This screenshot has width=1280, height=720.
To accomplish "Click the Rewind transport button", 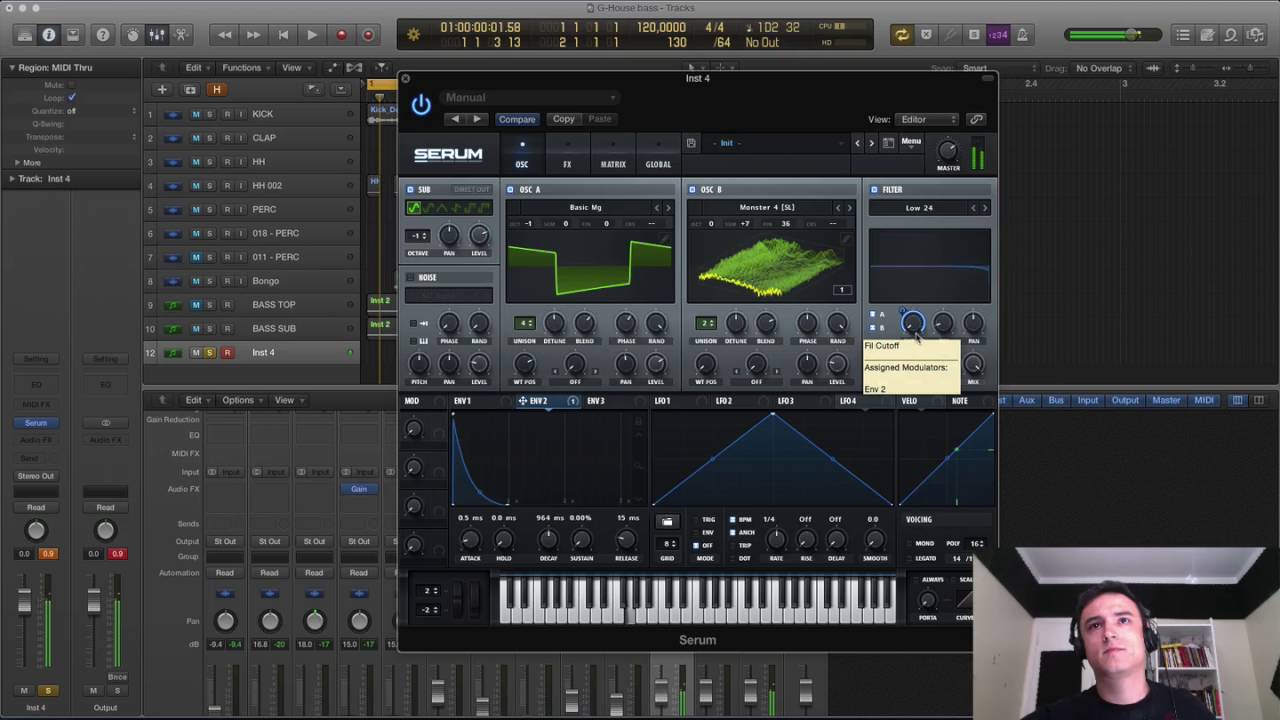I will coord(225,35).
